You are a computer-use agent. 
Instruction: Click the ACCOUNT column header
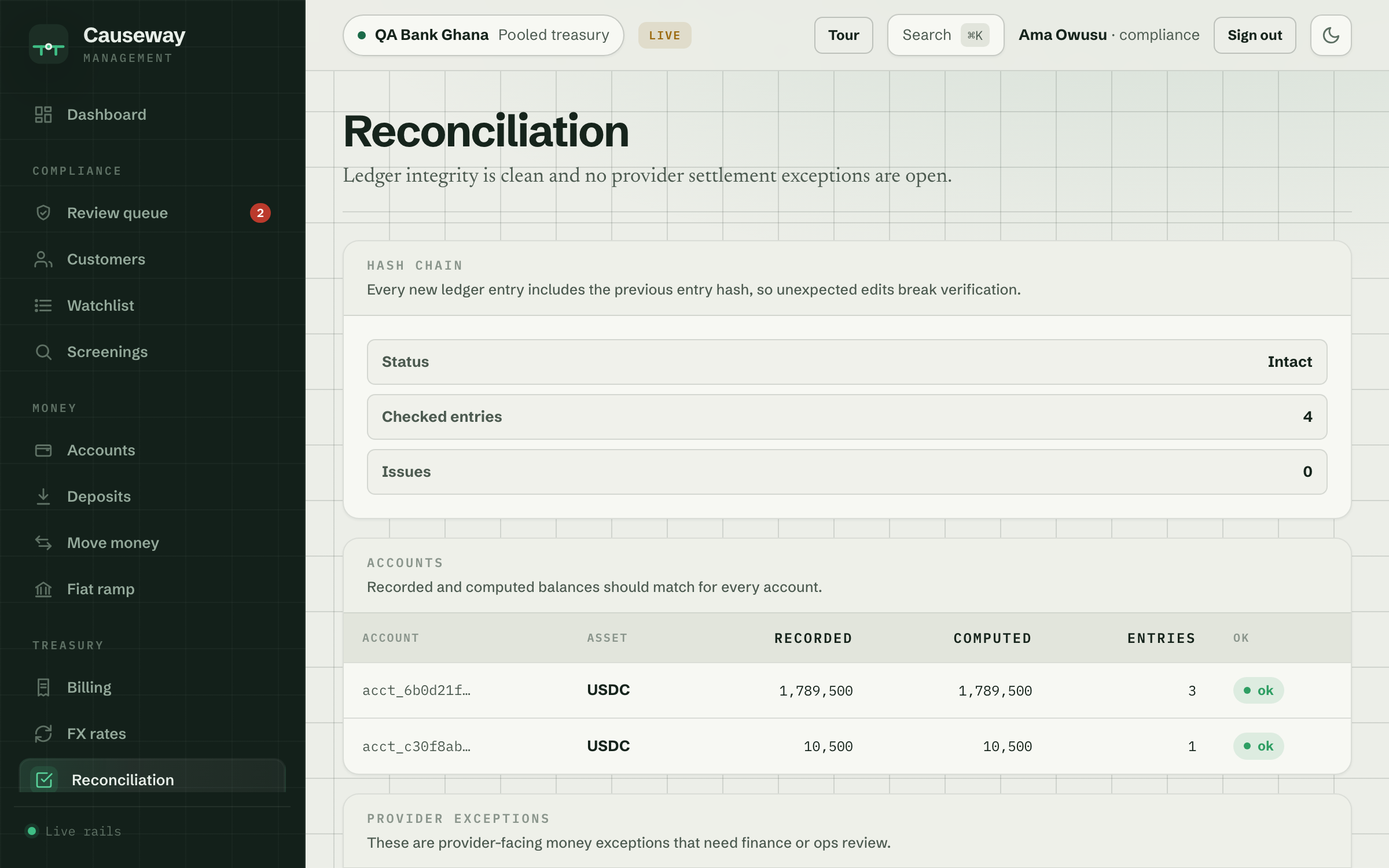(391, 638)
